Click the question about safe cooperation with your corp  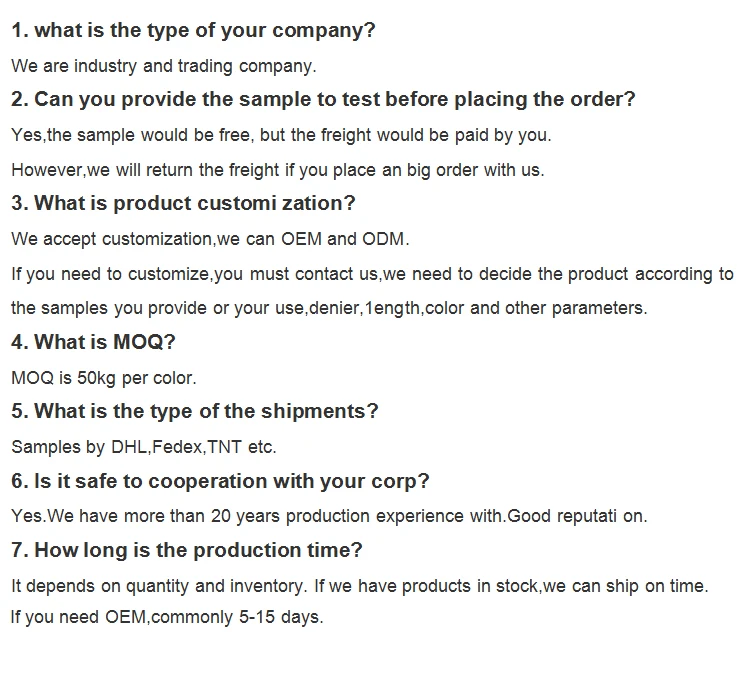pyautogui.click(x=220, y=481)
